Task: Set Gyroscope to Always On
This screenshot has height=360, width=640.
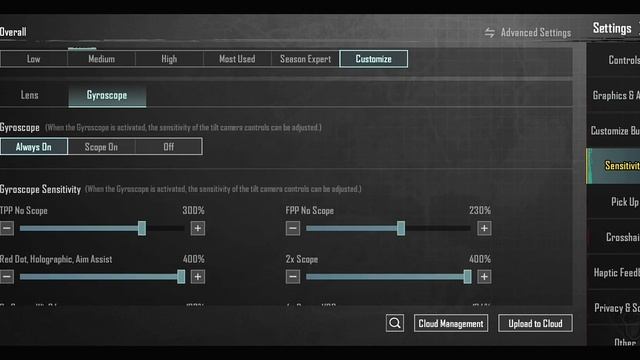Action: coord(33,147)
